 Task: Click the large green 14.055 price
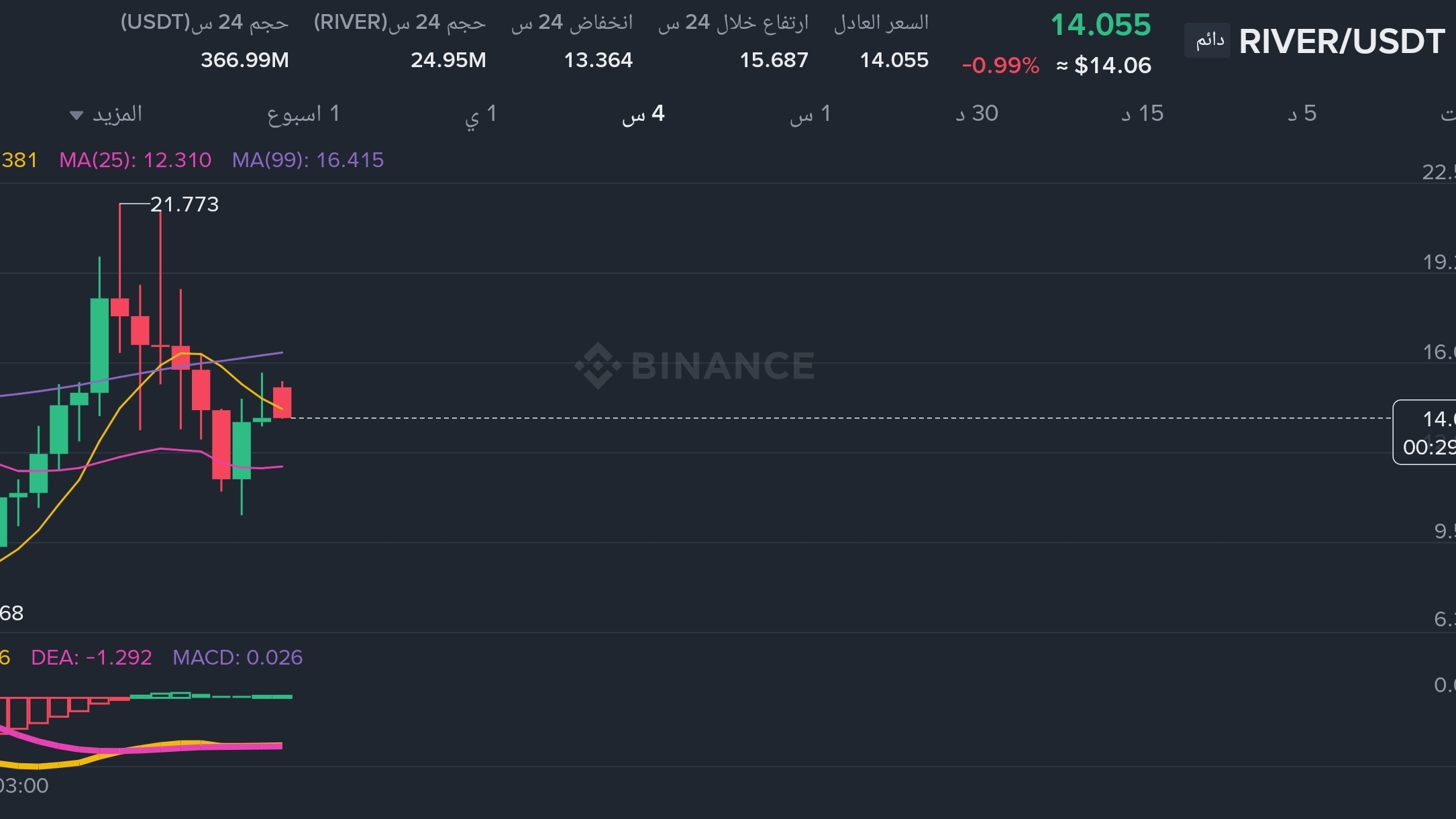tap(1100, 26)
